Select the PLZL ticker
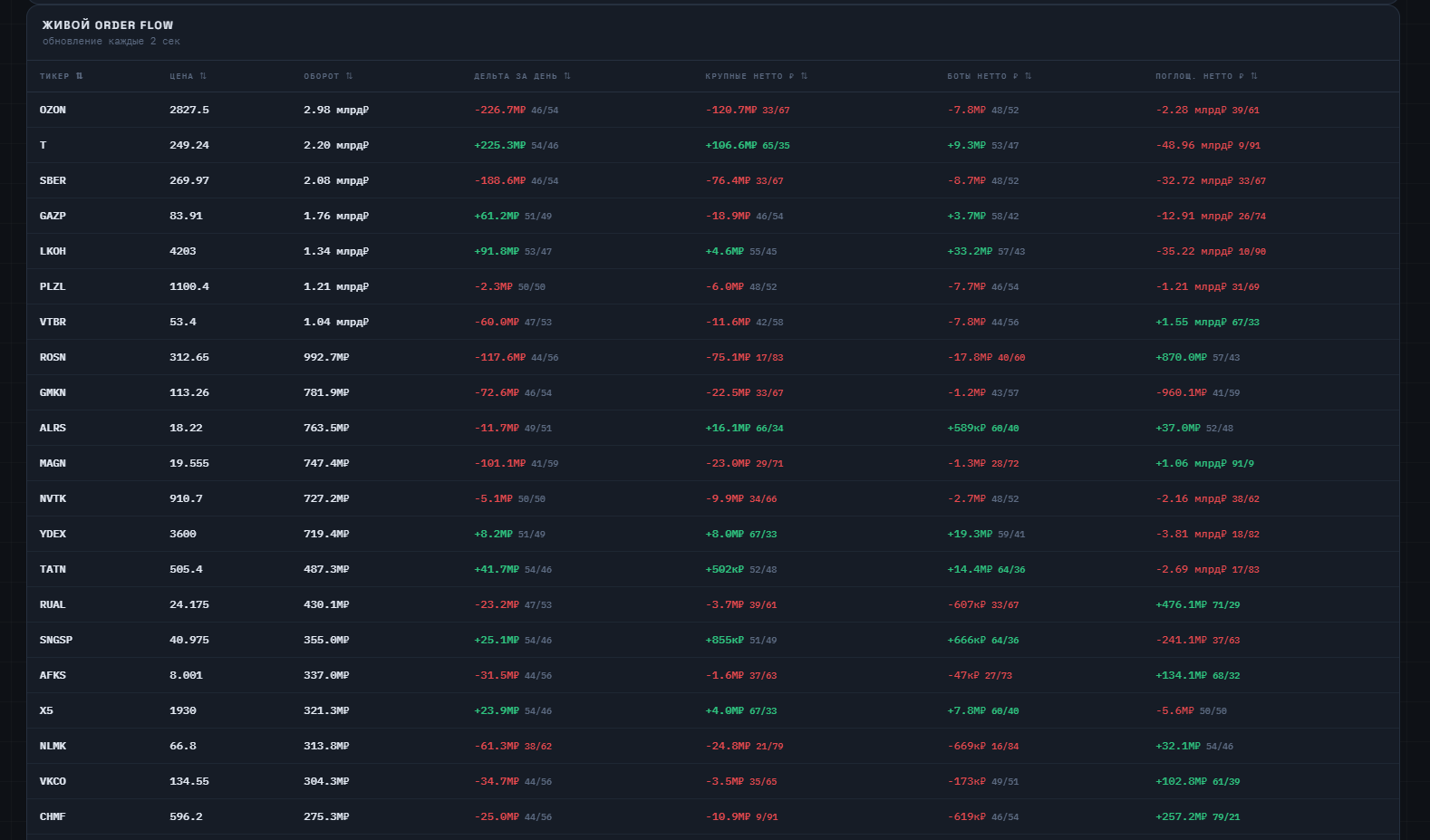Screen dimensions: 1430x840 coord(53,286)
